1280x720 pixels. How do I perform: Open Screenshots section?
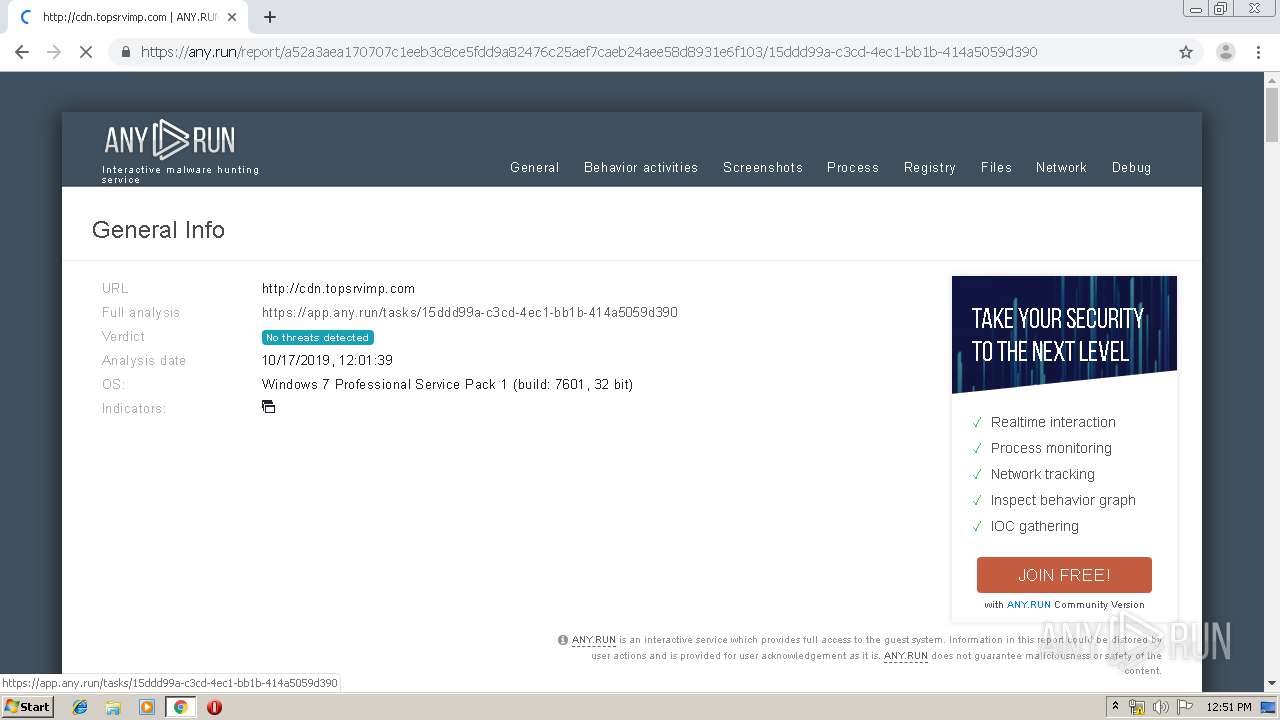tap(763, 168)
